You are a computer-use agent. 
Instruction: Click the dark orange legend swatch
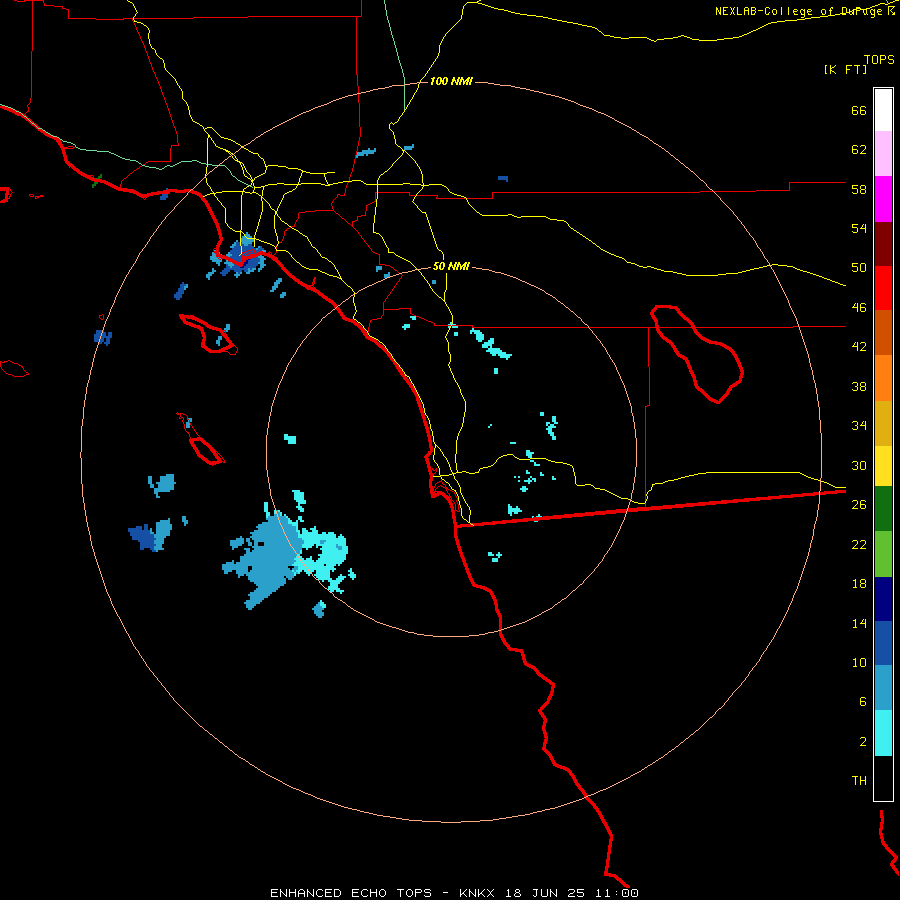pos(883,333)
